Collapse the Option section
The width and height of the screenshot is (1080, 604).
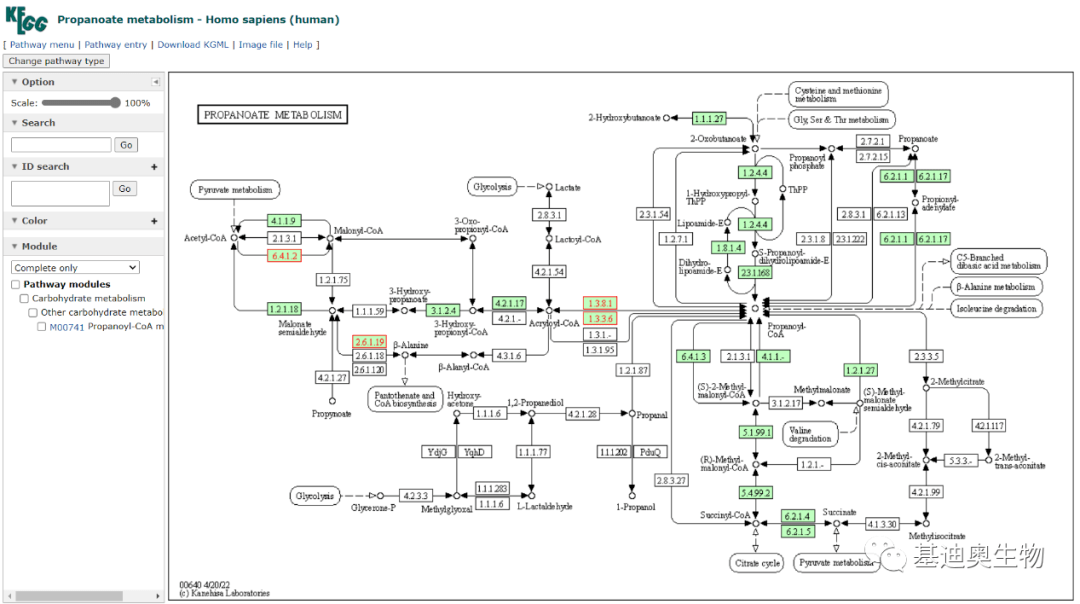point(15,82)
